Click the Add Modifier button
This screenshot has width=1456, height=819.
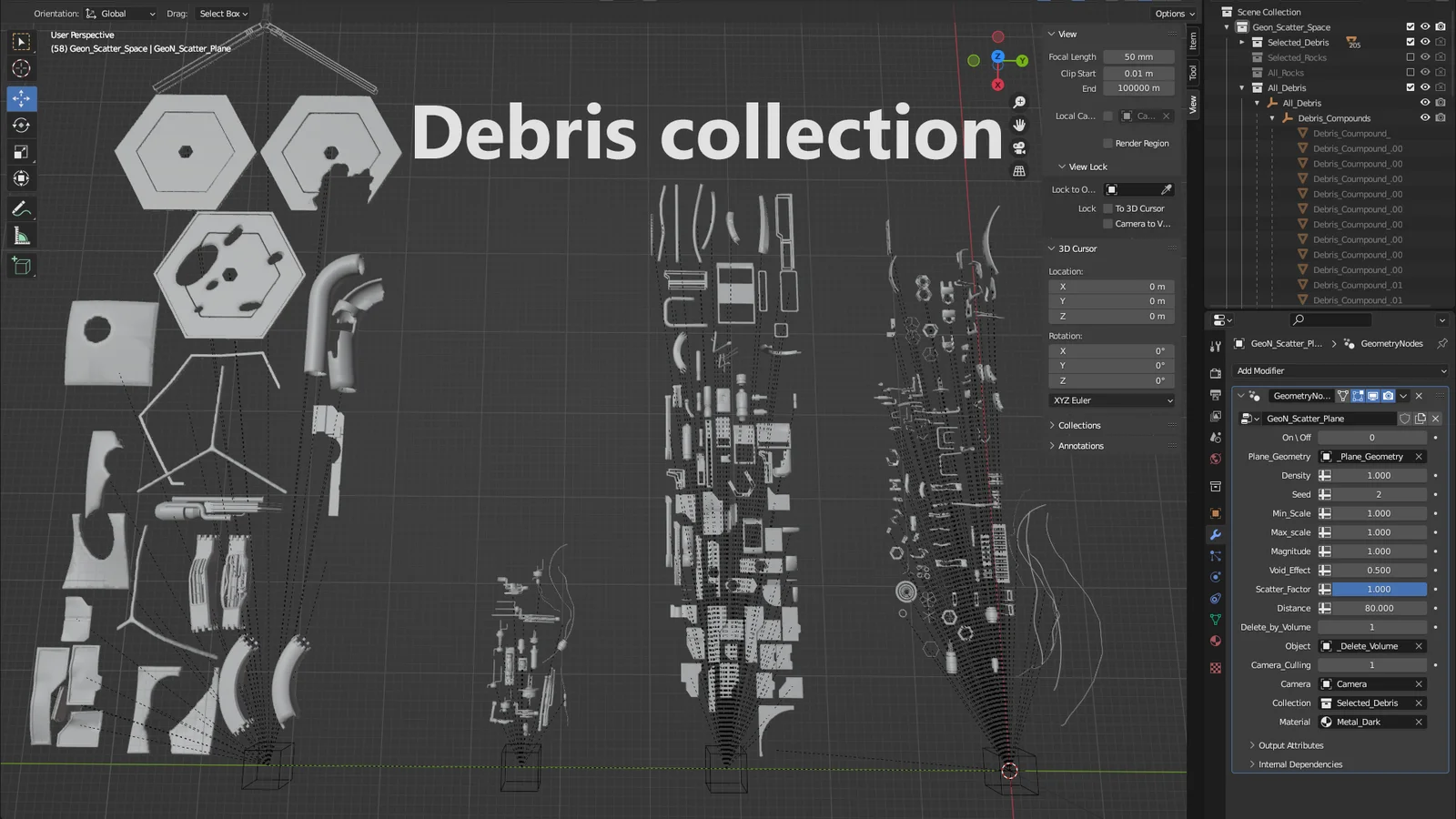(x=1340, y=371)
